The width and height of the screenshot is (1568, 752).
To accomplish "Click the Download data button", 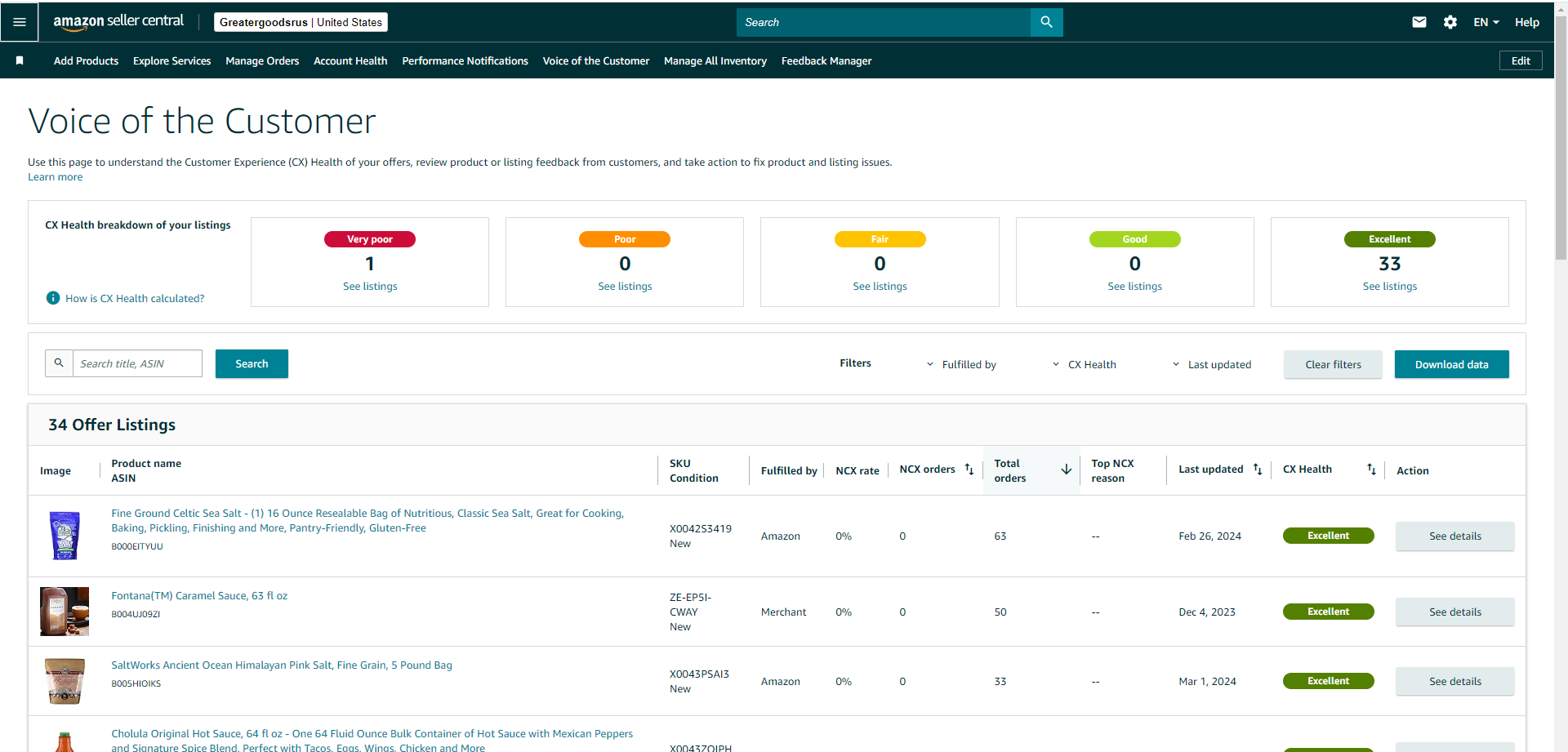I will click(x=1451, y=364).
